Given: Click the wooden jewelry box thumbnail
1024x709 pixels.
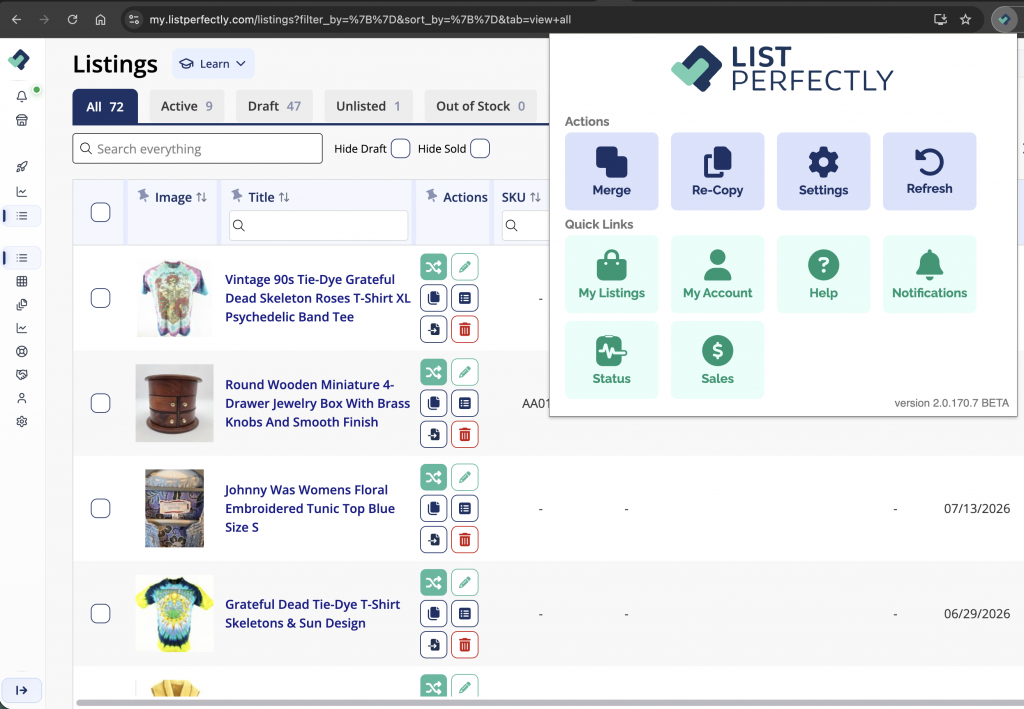Looking at the screenshot, I should (x=174, y=403).
